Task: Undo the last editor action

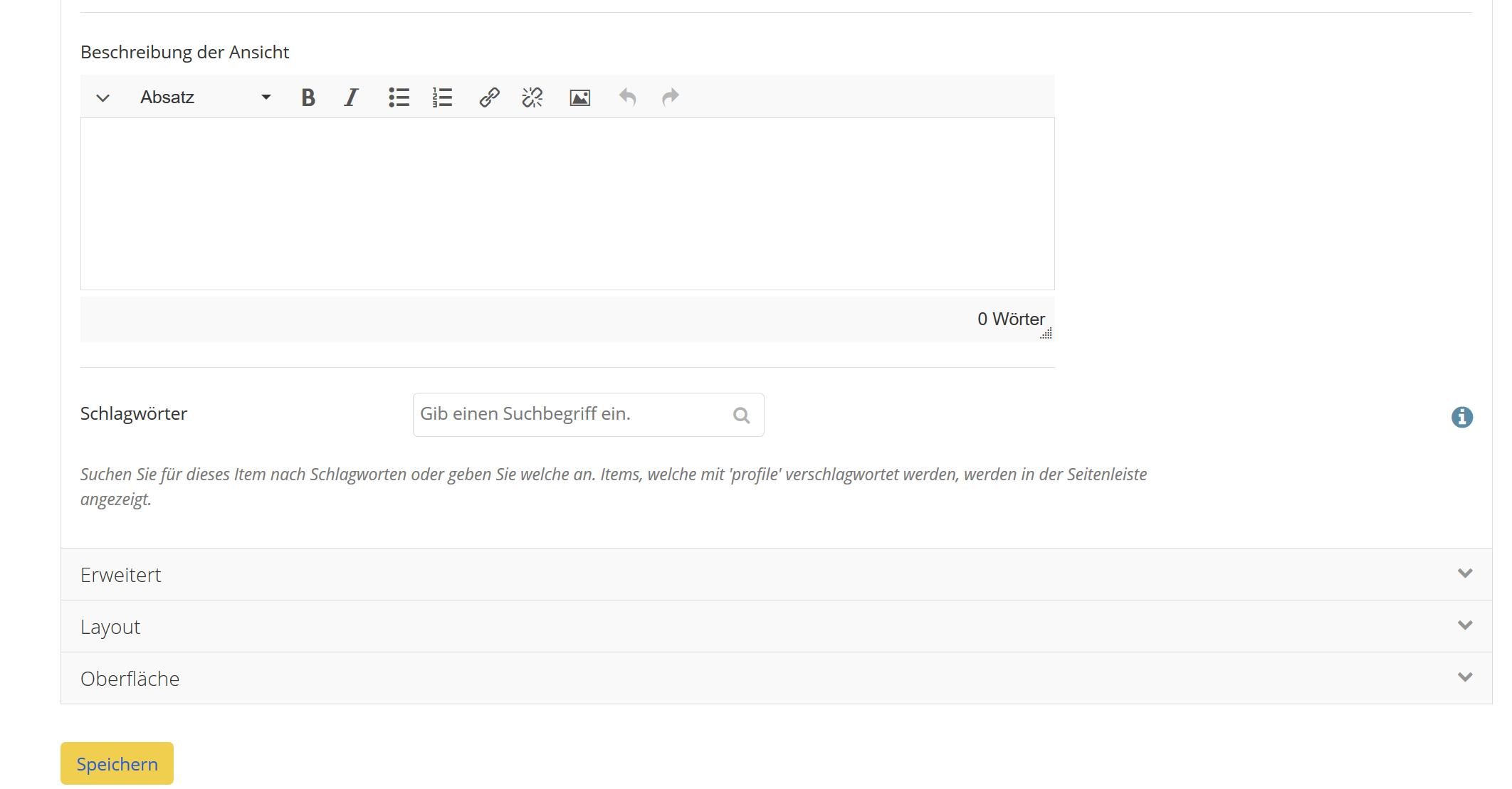Action: pos(627,97)
